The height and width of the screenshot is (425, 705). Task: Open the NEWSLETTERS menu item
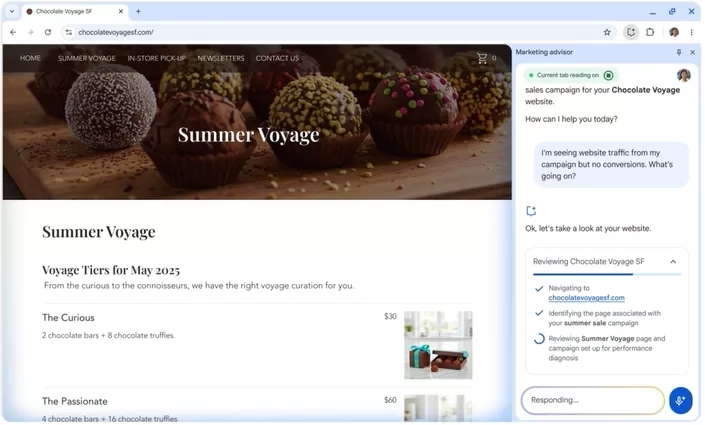pyautogui.click(x=221, y=58)
